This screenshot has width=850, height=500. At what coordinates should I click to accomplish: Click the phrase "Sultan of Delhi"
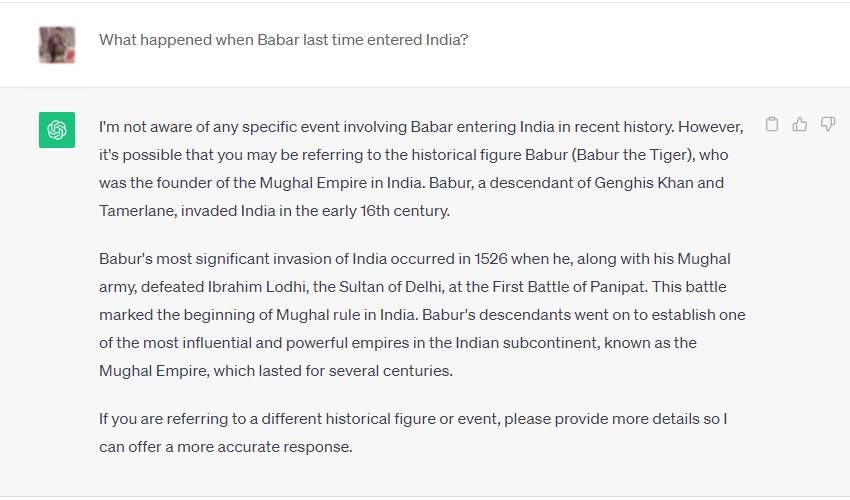click(370, 286)
